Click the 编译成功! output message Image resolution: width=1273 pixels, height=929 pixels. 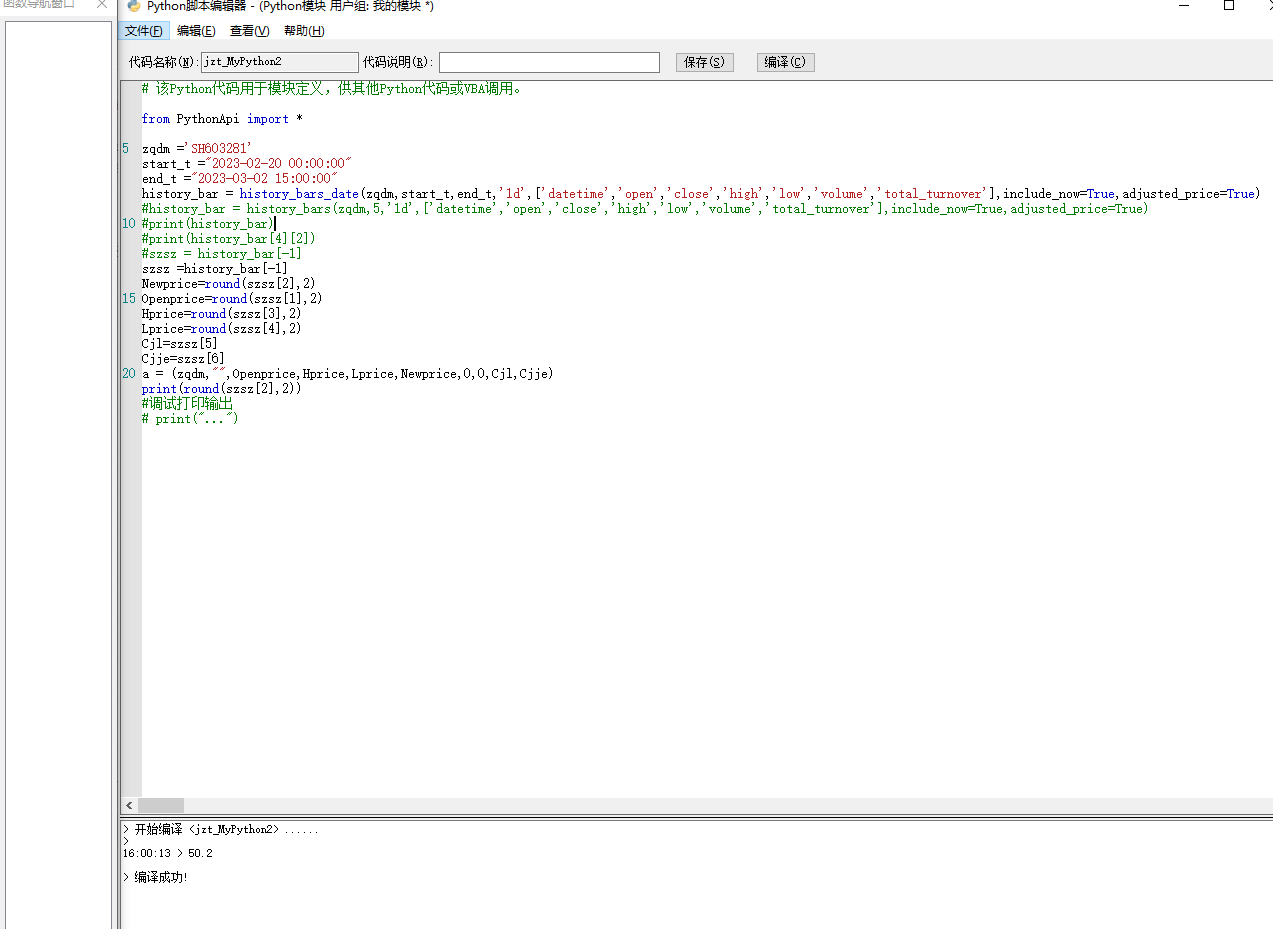click(155, 877)
